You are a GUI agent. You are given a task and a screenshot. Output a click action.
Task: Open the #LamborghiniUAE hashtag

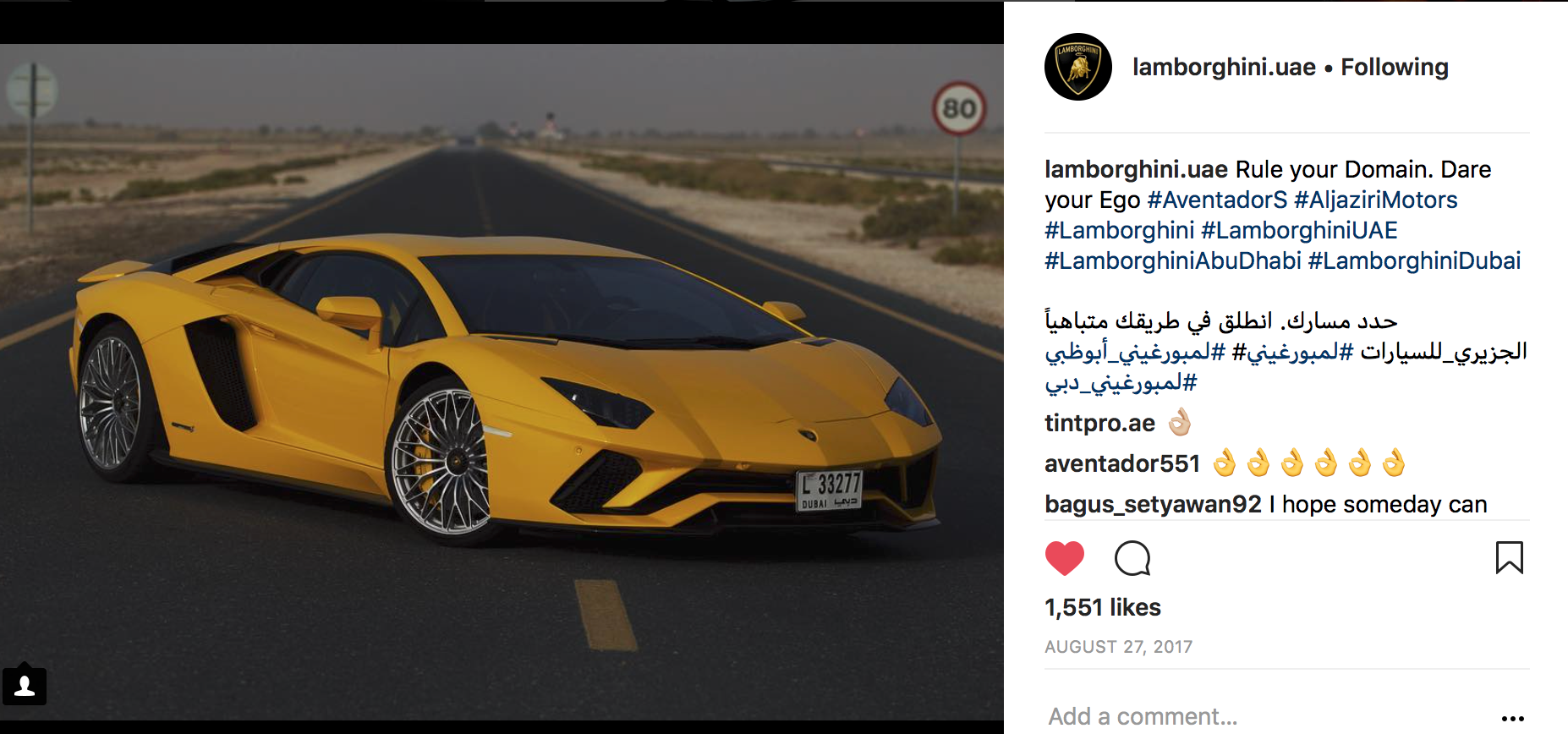(x=1299, y=230)
